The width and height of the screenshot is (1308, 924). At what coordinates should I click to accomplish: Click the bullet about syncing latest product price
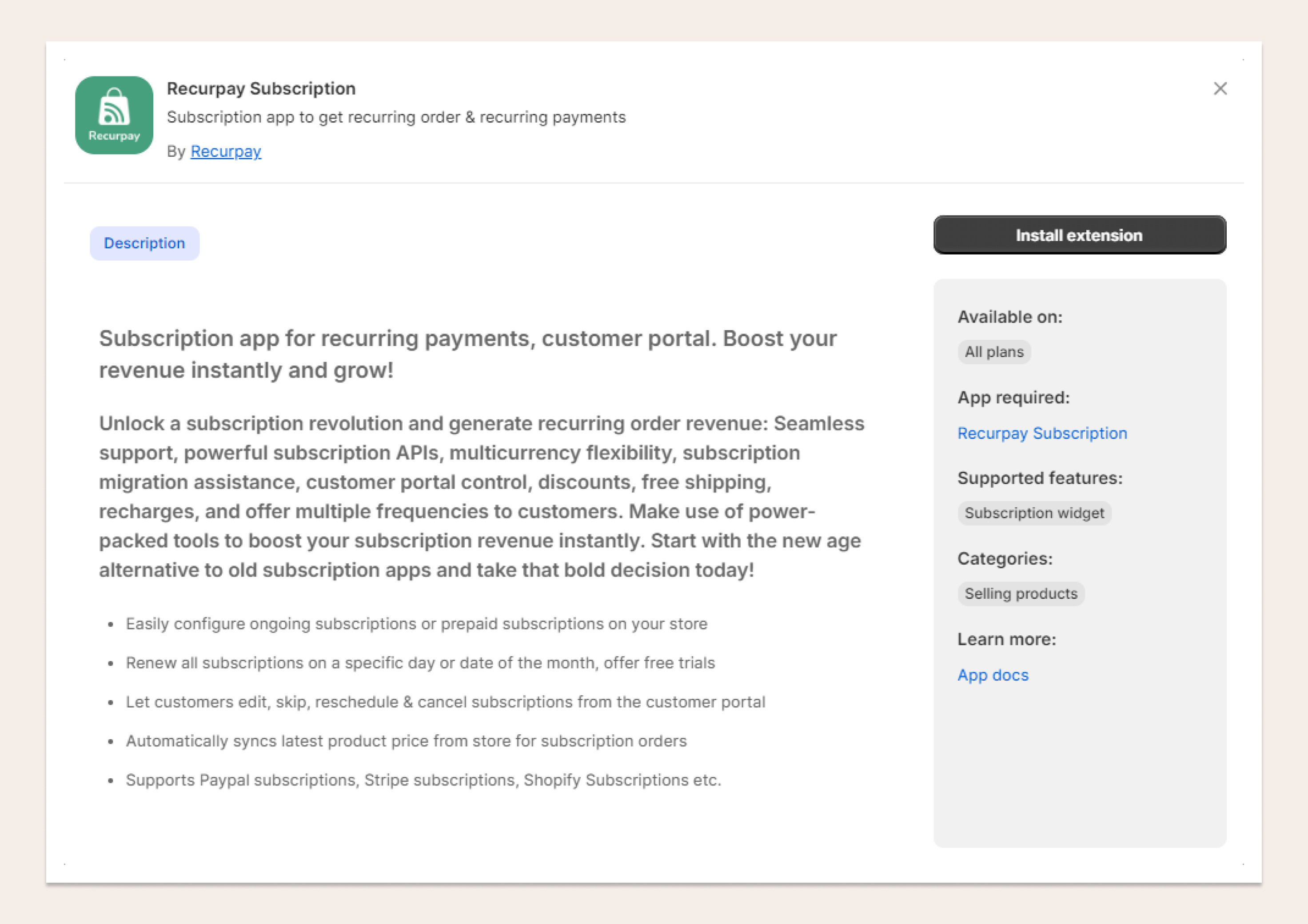pyautogui.click(x=406, y=741)
